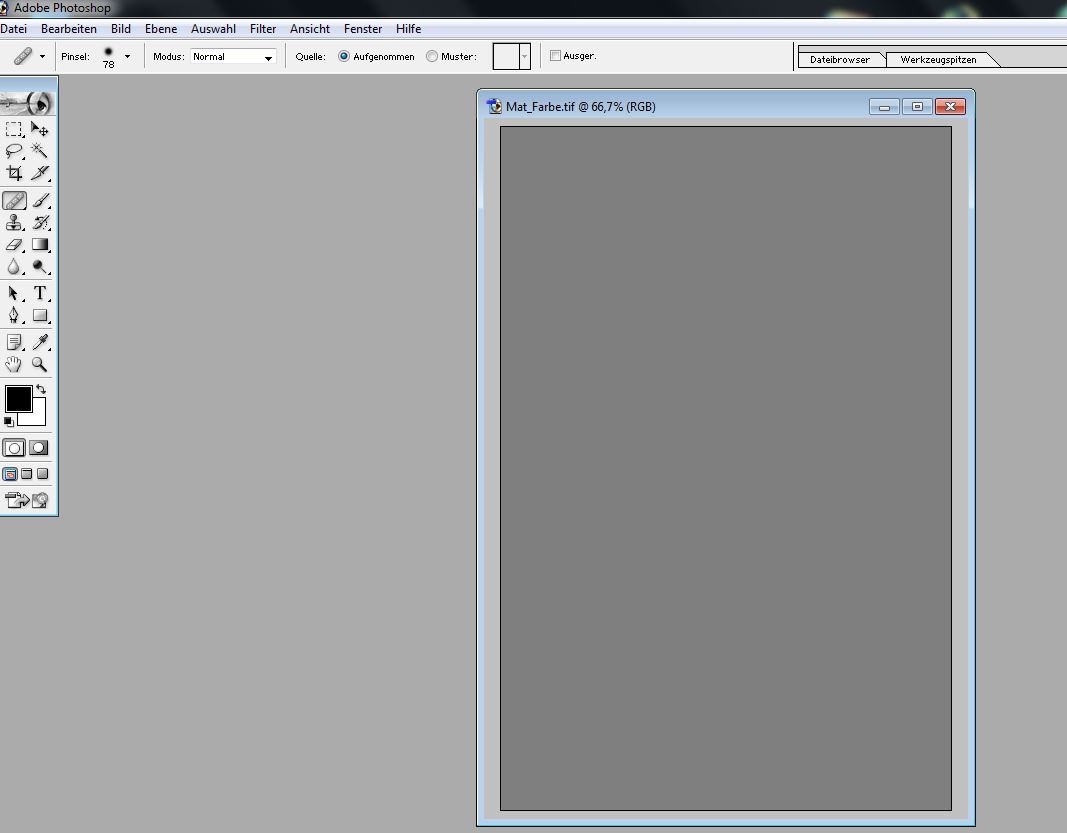Select Full Screen mode without menu bar
Viewport: 1067px width, 833px height.
pyautogui.click(x=42, y=474)
